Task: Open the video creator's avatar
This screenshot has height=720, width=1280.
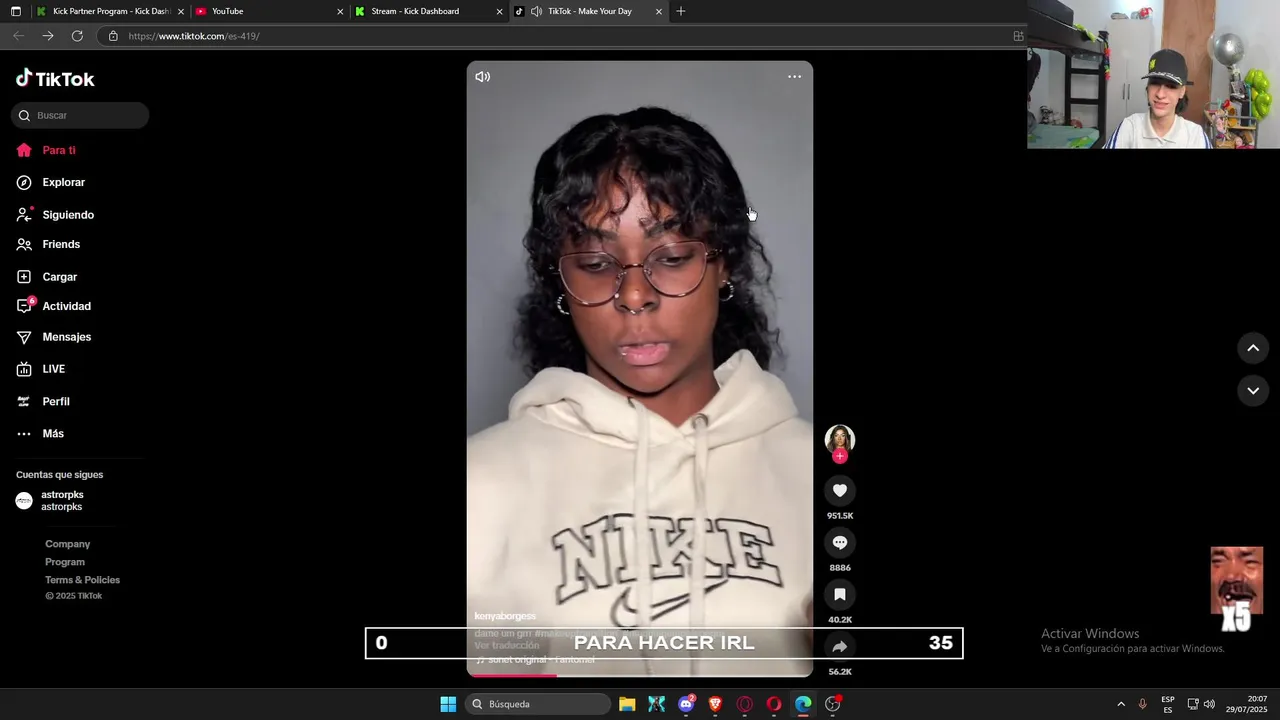Action: pos(839,439)
